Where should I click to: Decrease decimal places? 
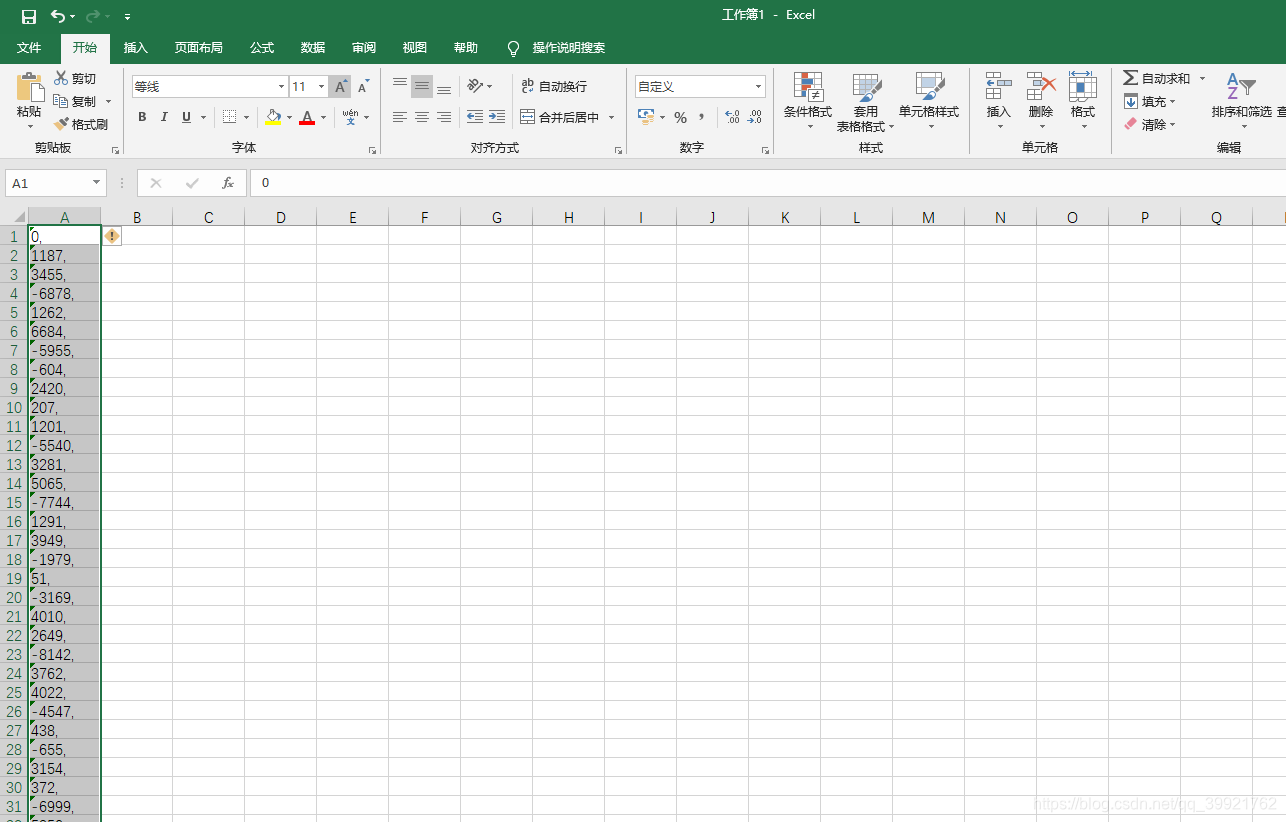(x=755, y=117)
